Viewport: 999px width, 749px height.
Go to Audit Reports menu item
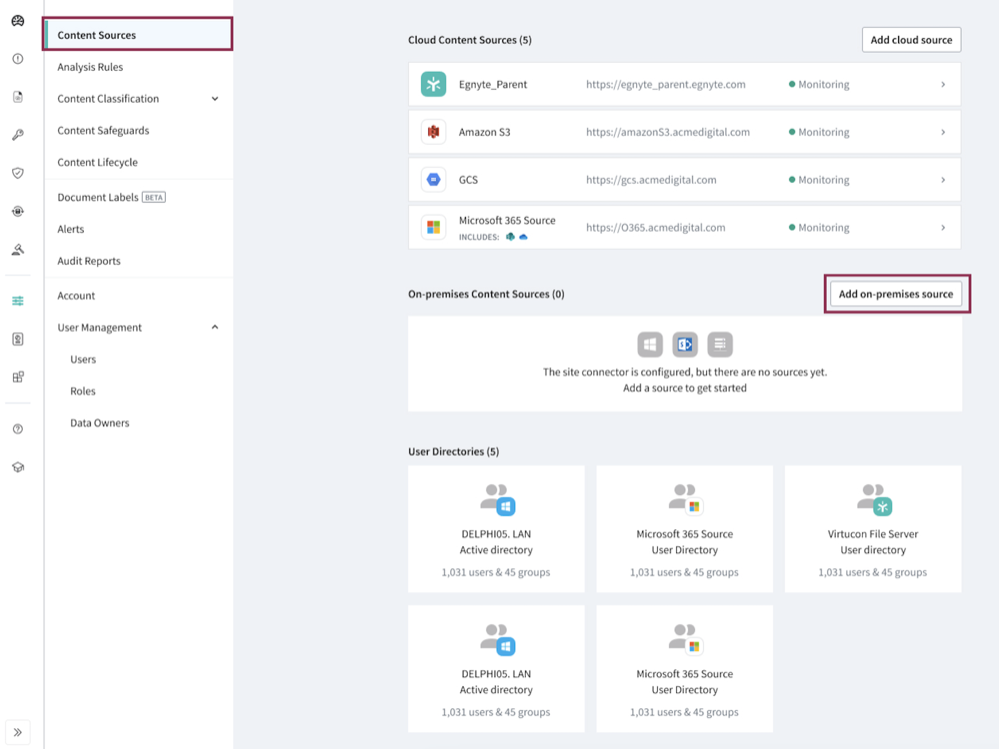pos(89,261)
